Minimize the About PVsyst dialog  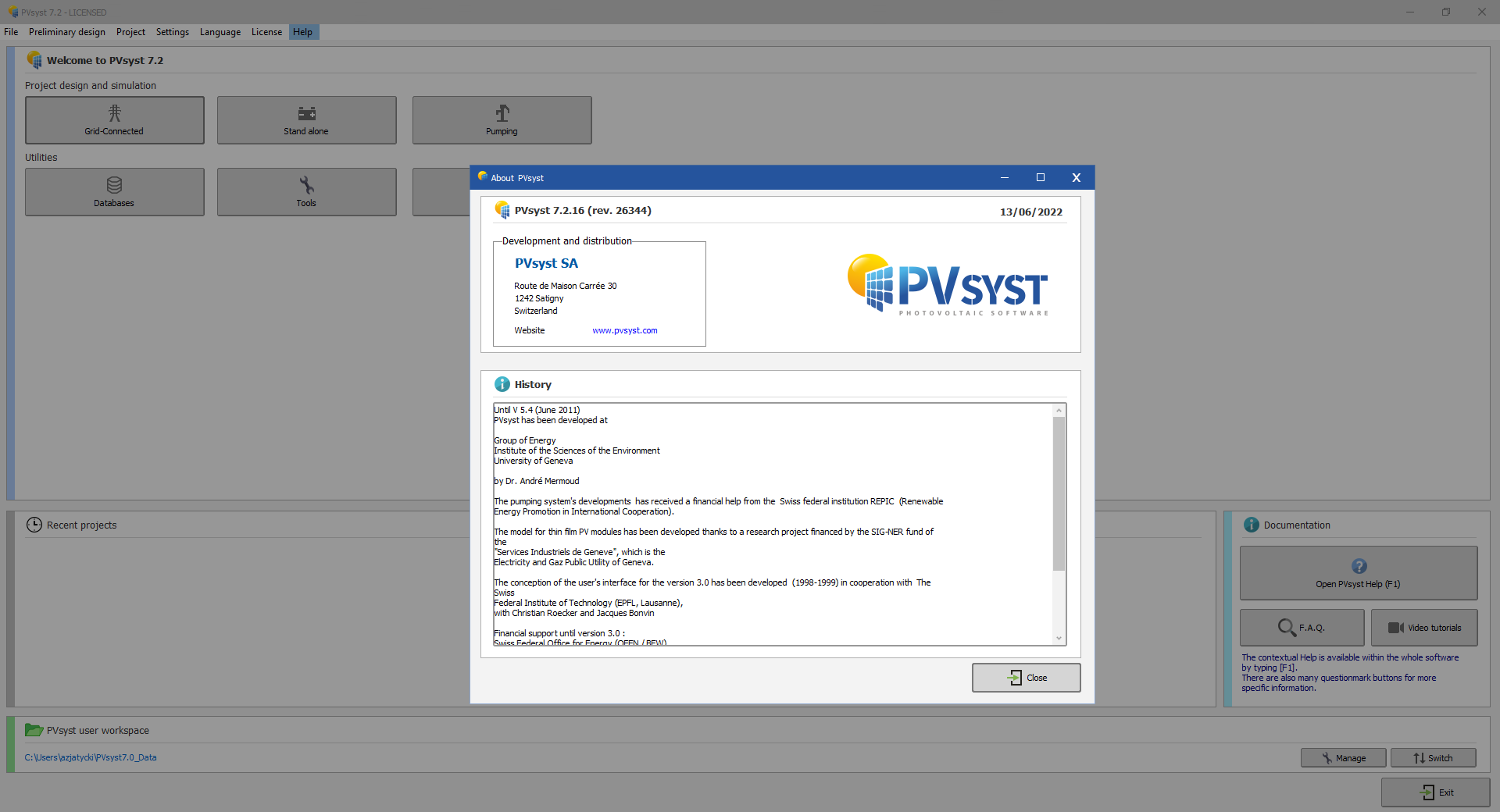(x=1005, y=177)
